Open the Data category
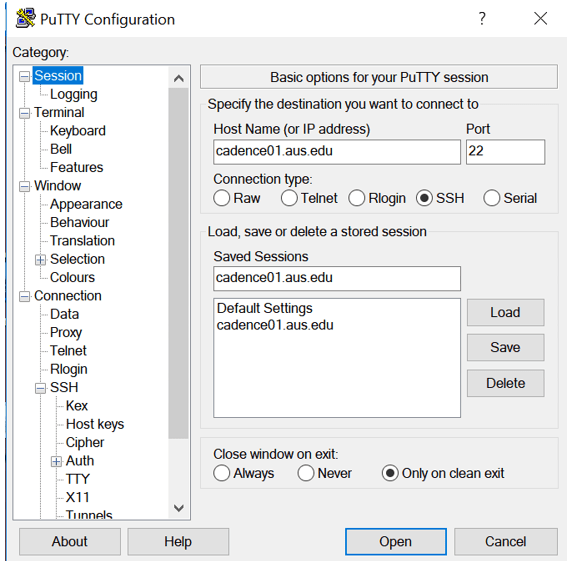 [65, 314]
